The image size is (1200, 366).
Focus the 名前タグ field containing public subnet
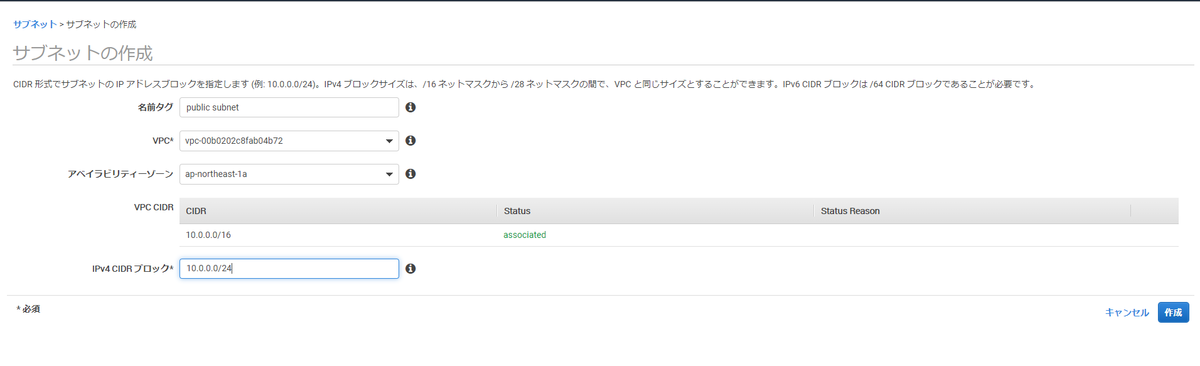[x=289, y=107]
